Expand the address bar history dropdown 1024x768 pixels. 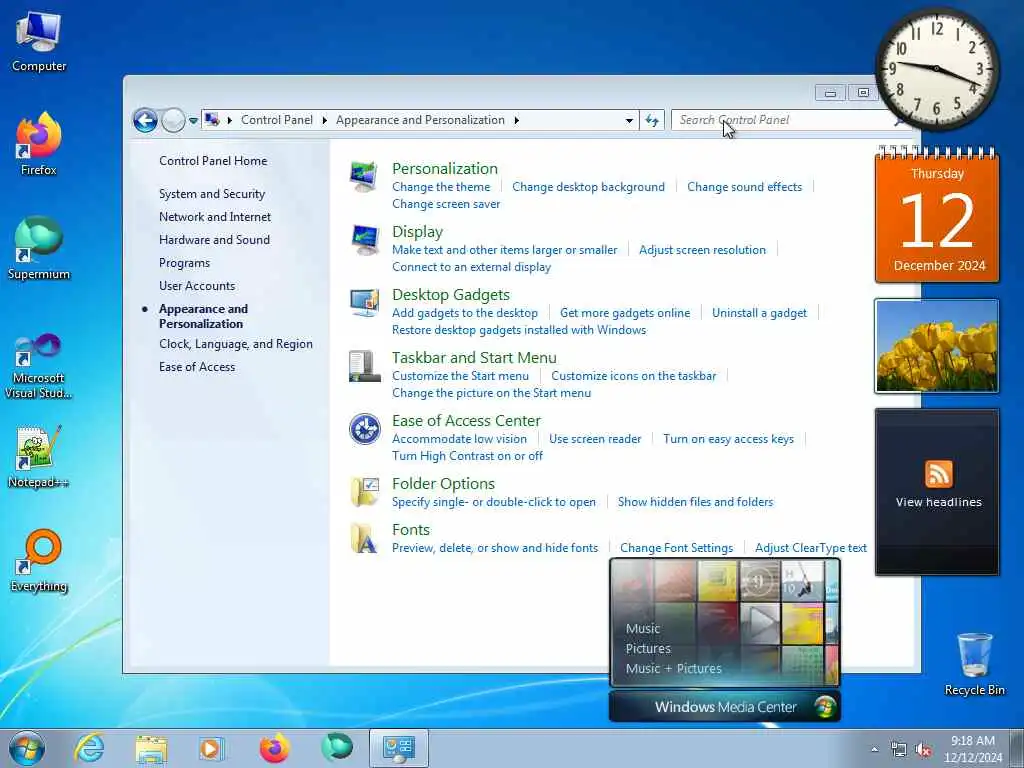pyautogui.click(x=629, y=120)
